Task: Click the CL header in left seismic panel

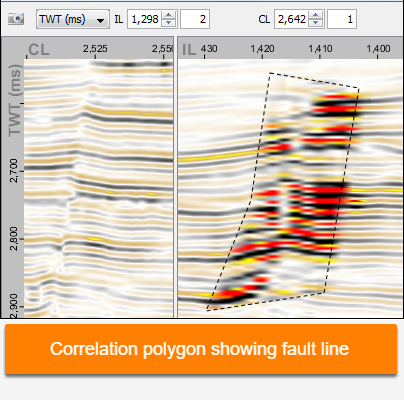Action: point(39,50)
